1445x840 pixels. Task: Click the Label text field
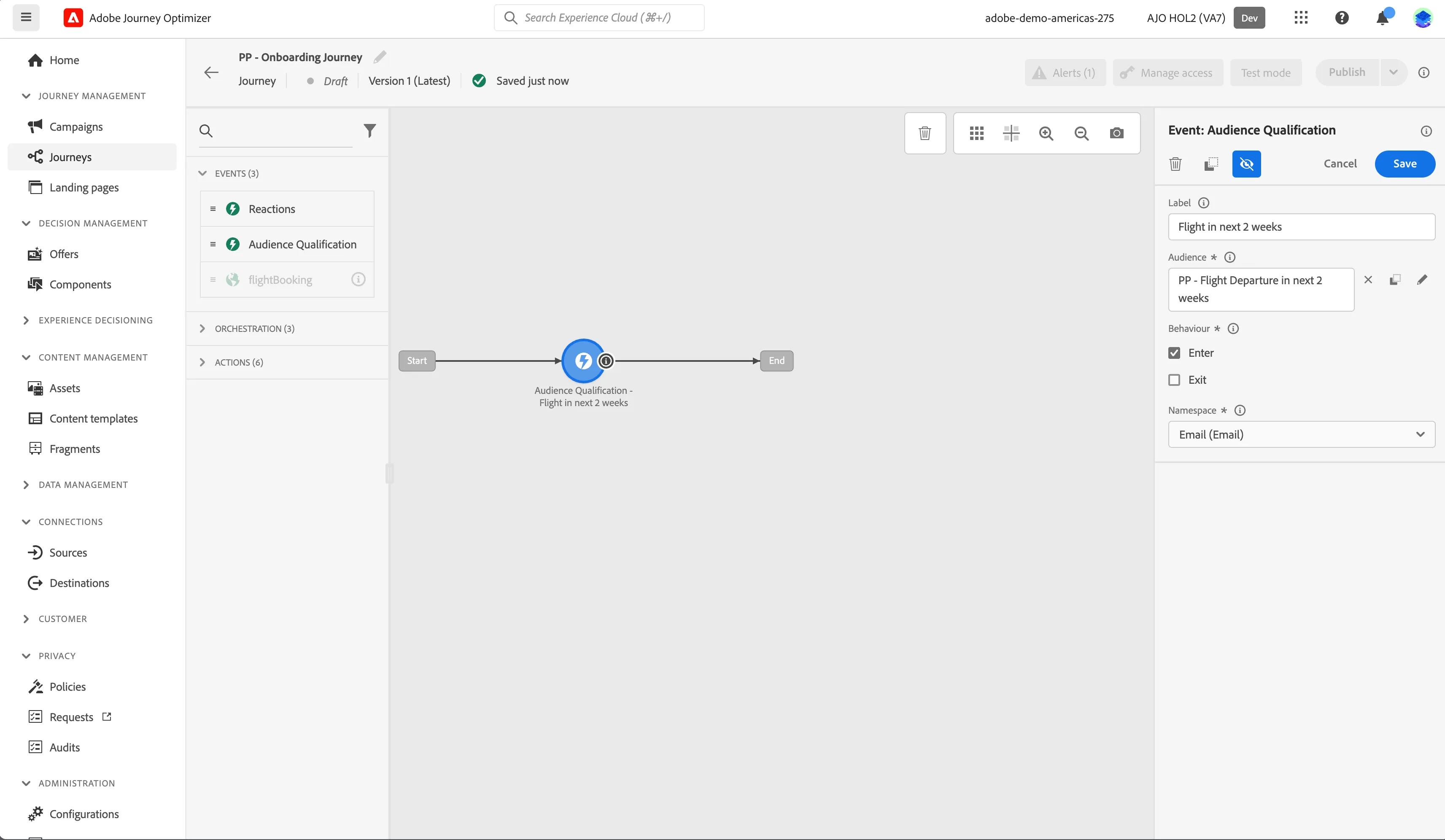1302,227
